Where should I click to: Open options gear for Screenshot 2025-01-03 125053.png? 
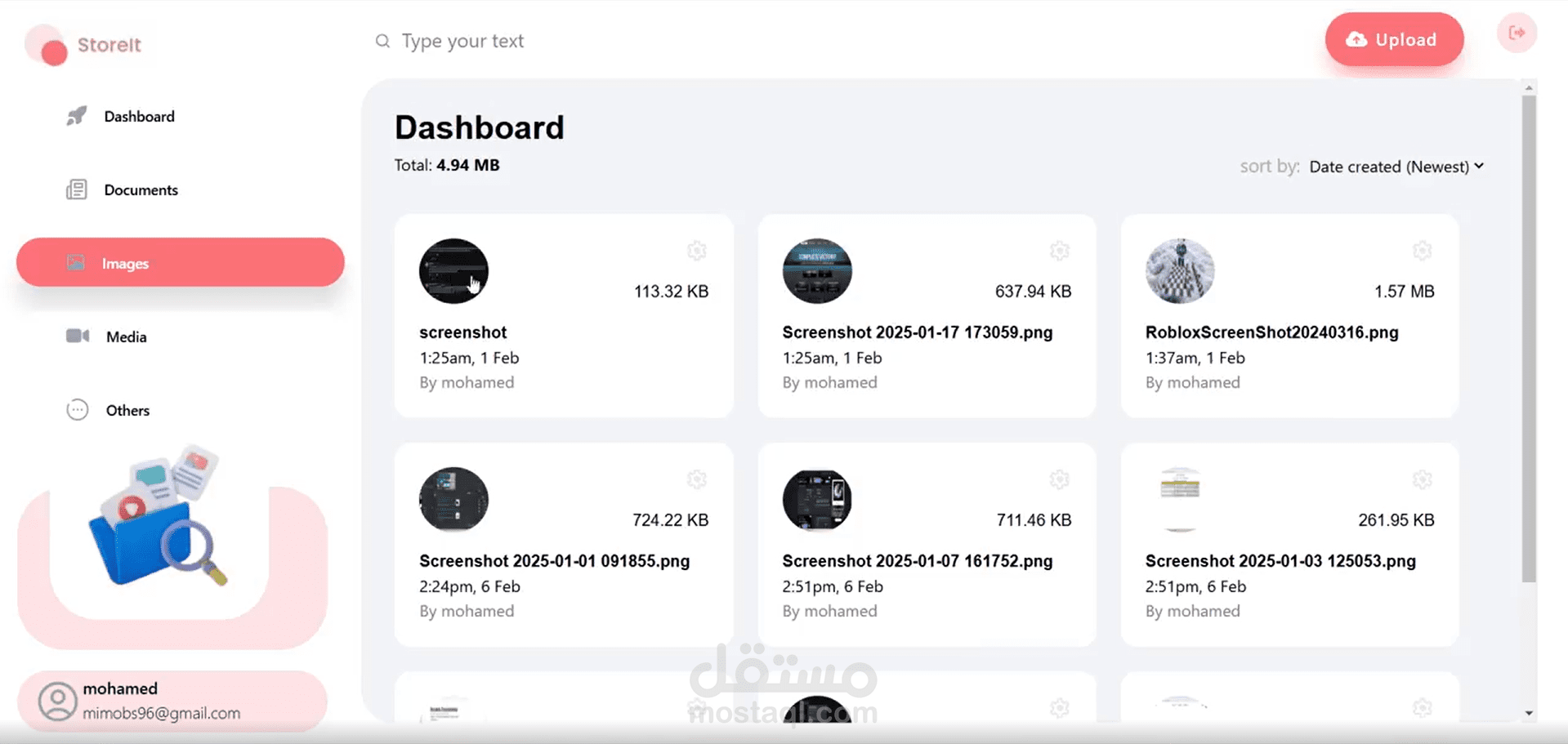point(1422,479)
